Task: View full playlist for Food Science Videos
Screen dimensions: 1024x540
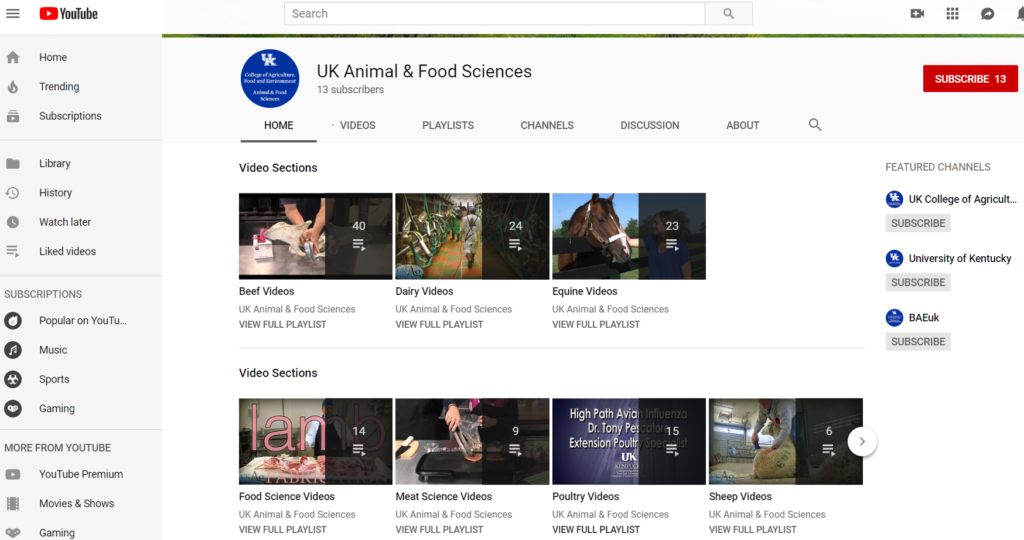Action: click(x=282, y=530)
